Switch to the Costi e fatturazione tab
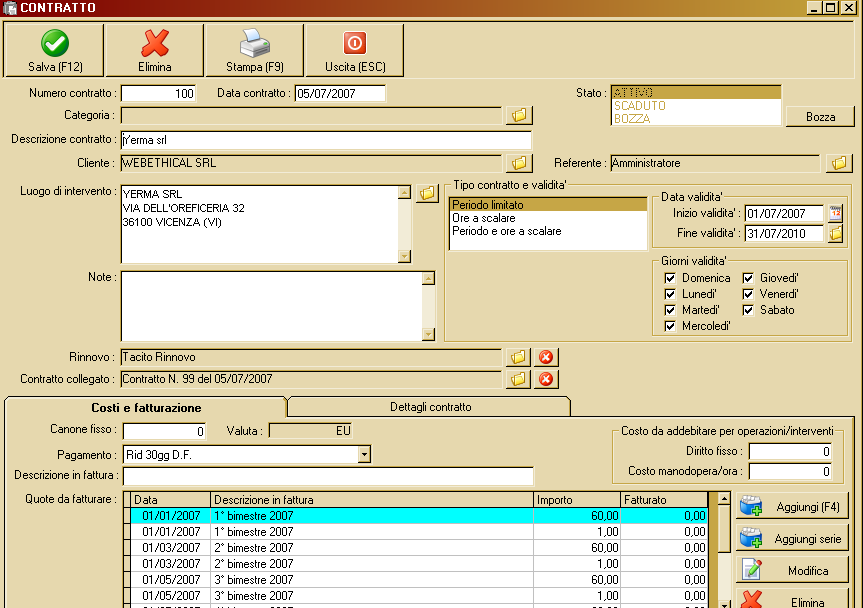The height and width of the screenshot is (608, 863). (146, 408)
